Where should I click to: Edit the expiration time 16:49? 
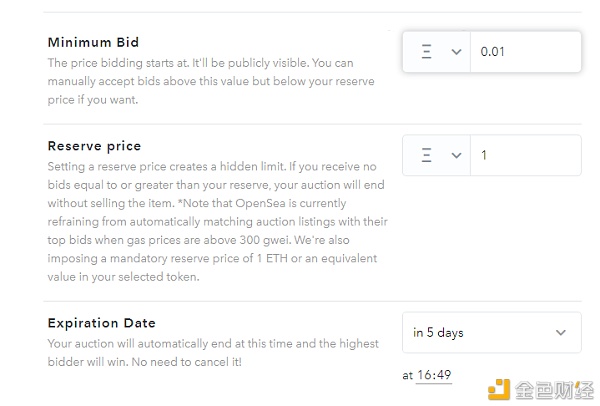[434, 375]
